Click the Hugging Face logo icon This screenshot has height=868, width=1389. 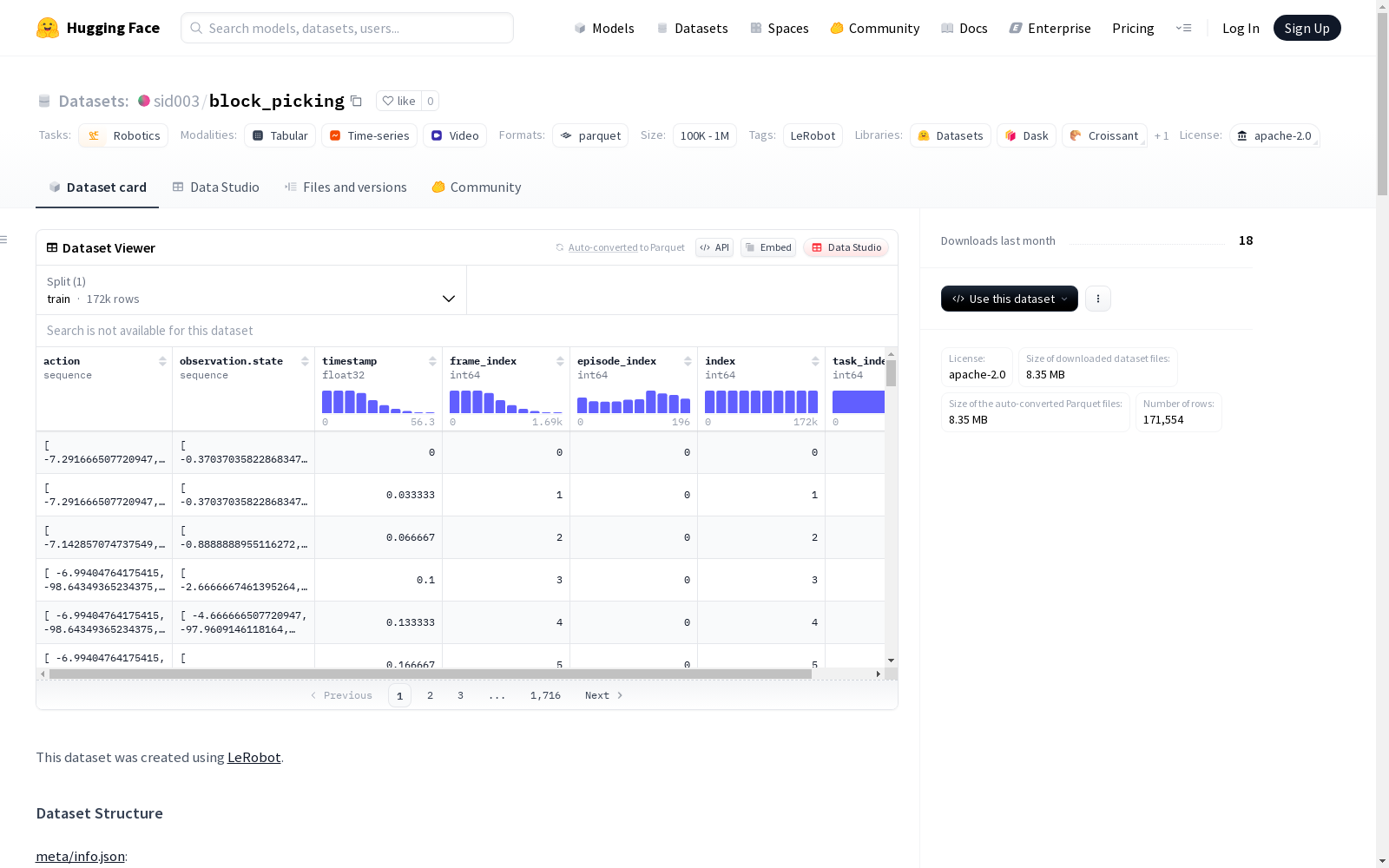tap(48, 28)
